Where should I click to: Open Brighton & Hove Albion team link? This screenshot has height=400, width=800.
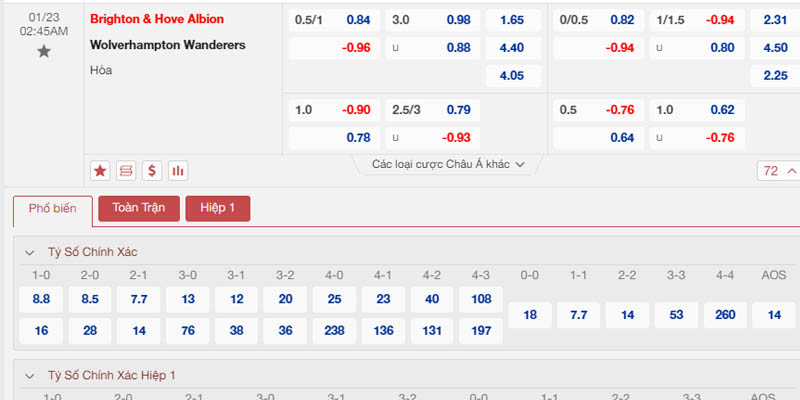[x=157, y=19]
